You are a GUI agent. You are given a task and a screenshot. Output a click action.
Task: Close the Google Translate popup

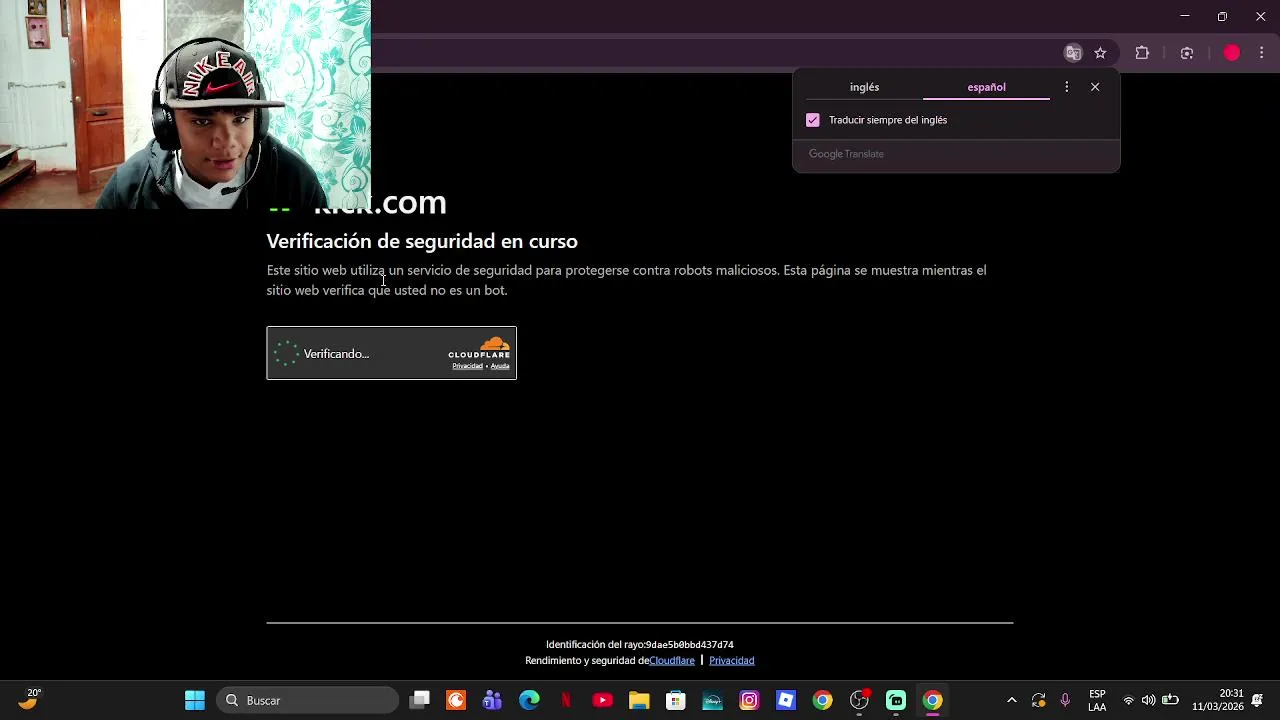1095,87
